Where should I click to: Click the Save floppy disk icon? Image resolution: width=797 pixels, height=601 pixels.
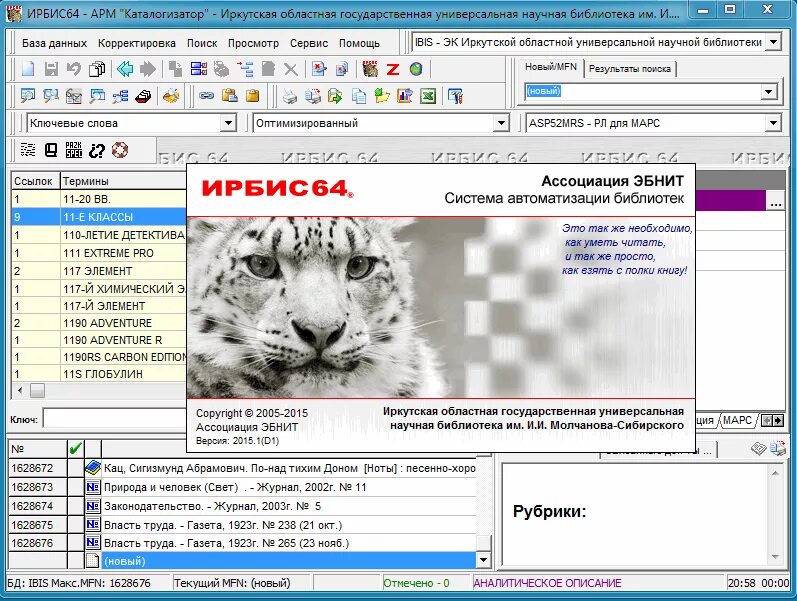tap(51, 69)
